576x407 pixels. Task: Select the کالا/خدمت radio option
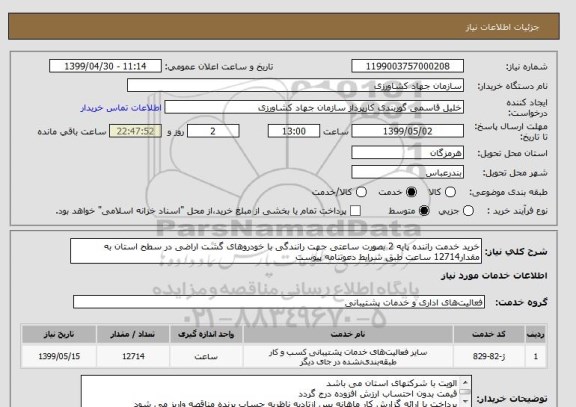pyautogui.click(x=361, y=192)
